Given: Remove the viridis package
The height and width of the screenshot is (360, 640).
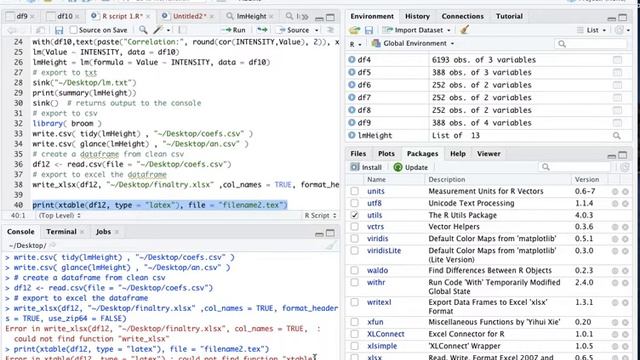Looking at the screenshot, I should pyautogui.click(x=625, y=239).
